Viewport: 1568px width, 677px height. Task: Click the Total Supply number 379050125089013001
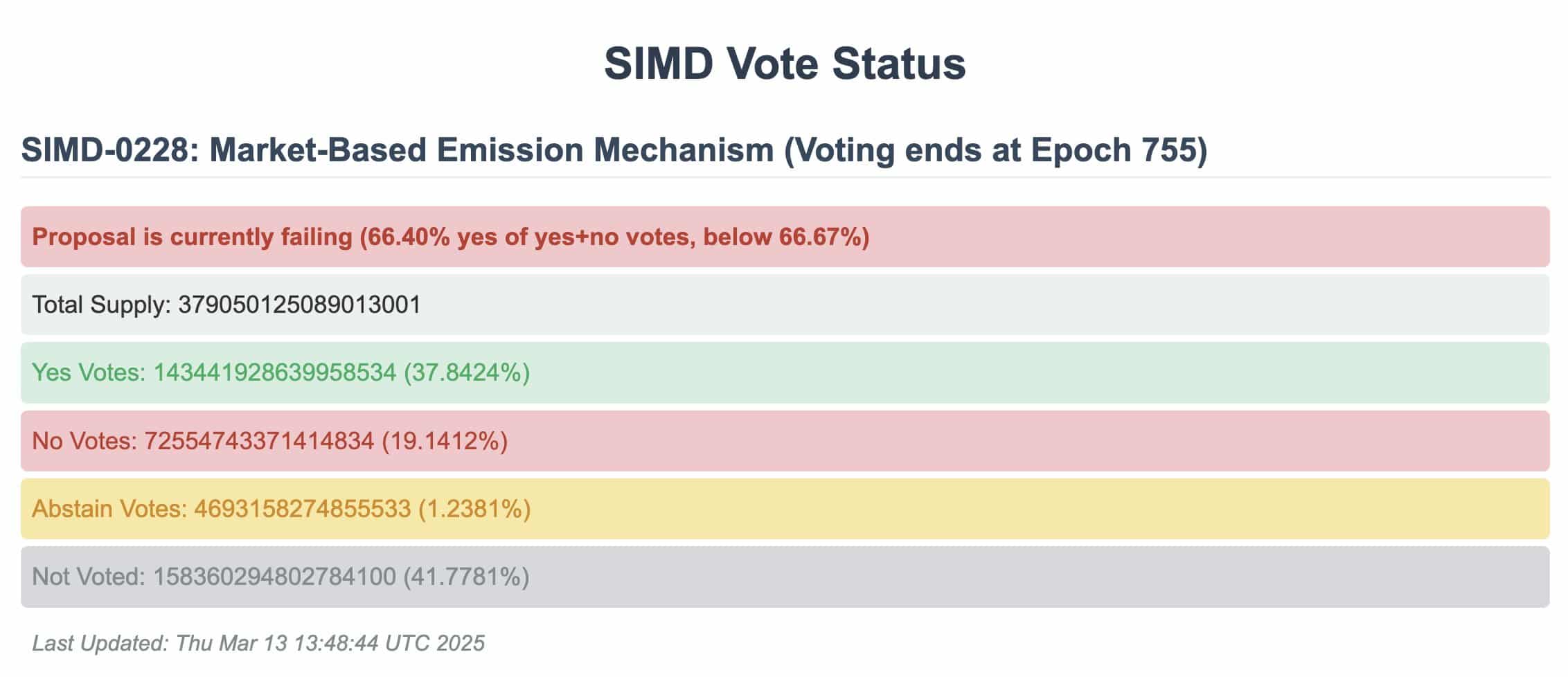(299, 305)
